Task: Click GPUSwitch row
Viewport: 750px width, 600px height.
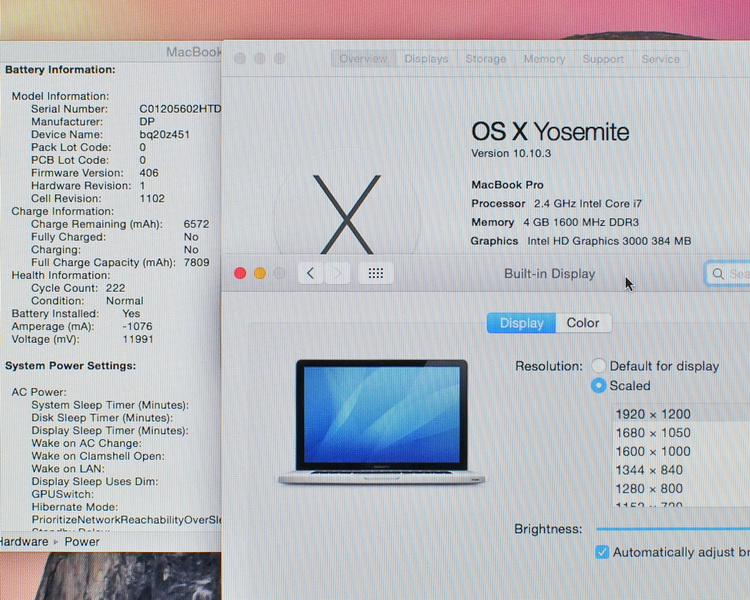Action: [63, 494]
